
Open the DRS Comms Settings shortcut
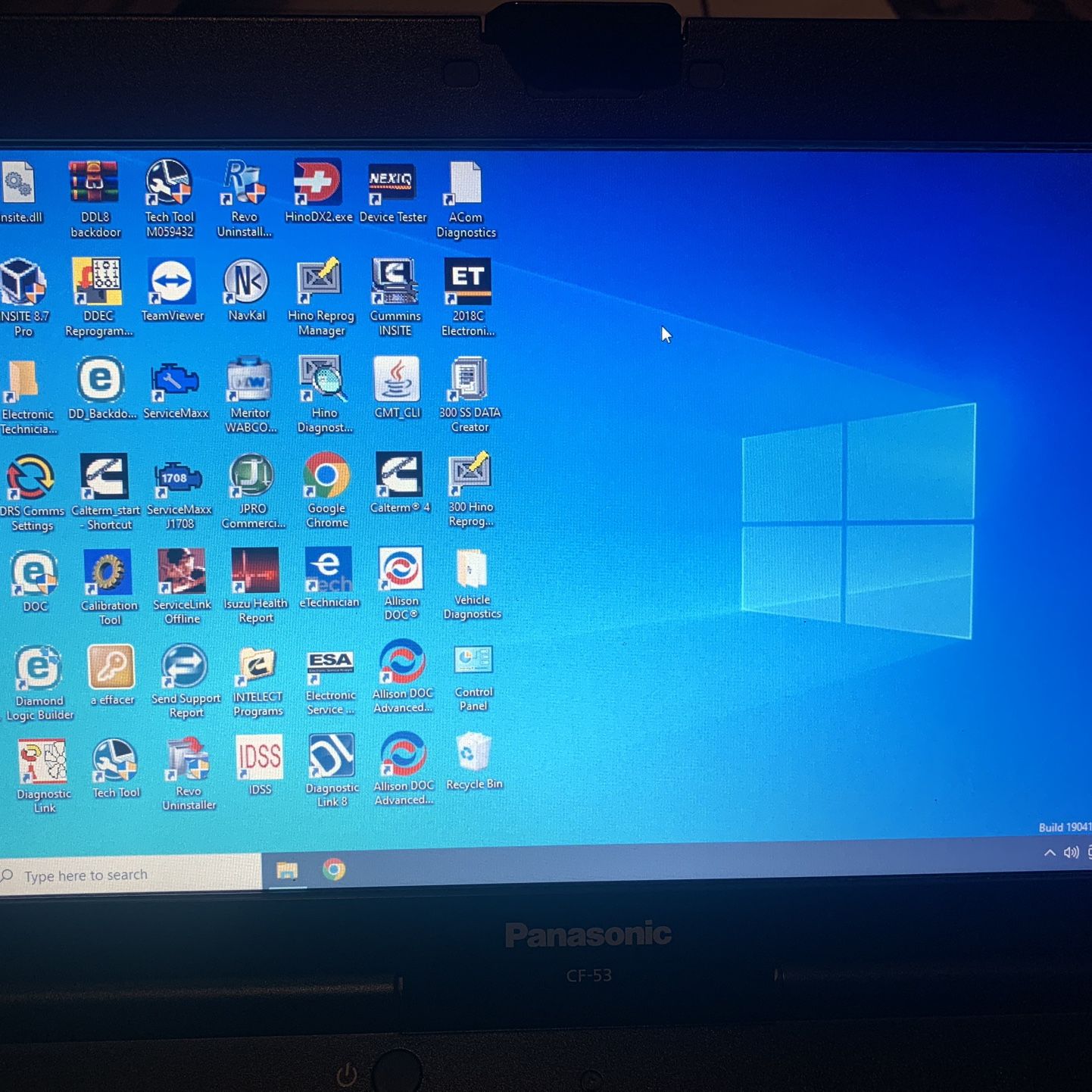point(30,478)
